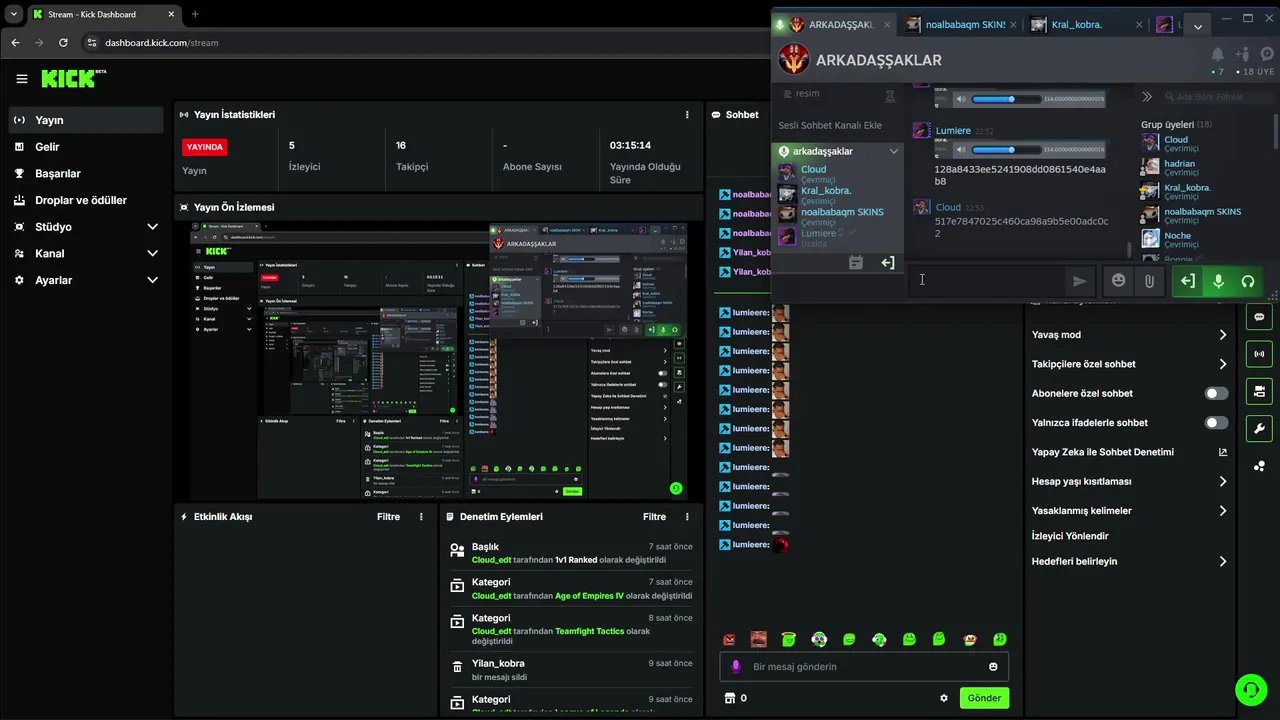
Task: Collapse the group members panel double-chevron
Action: click(x=1147, y=97)
